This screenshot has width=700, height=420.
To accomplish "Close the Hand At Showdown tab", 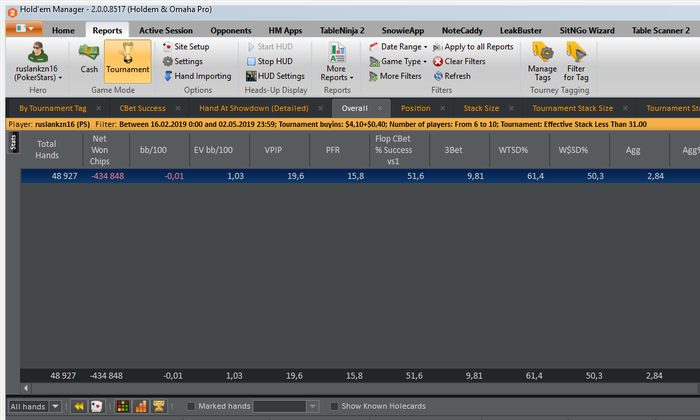I will (321, 108).
